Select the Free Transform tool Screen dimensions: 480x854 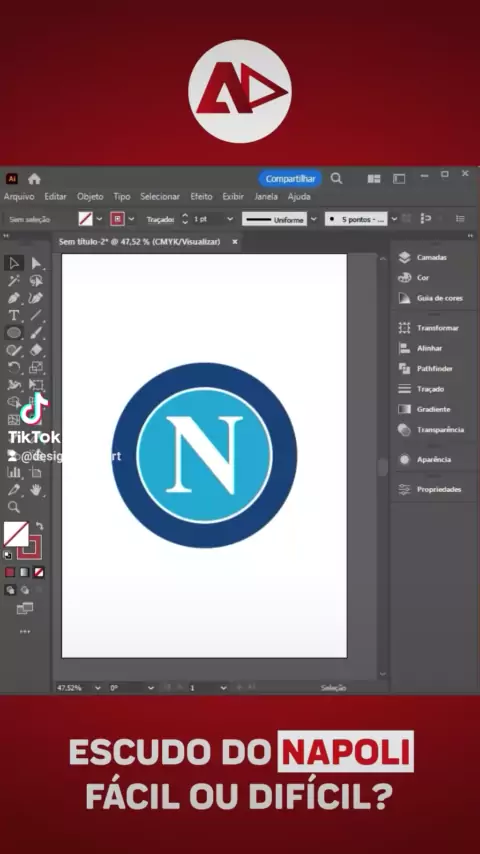pyautogui.click(x=36, y=385)
